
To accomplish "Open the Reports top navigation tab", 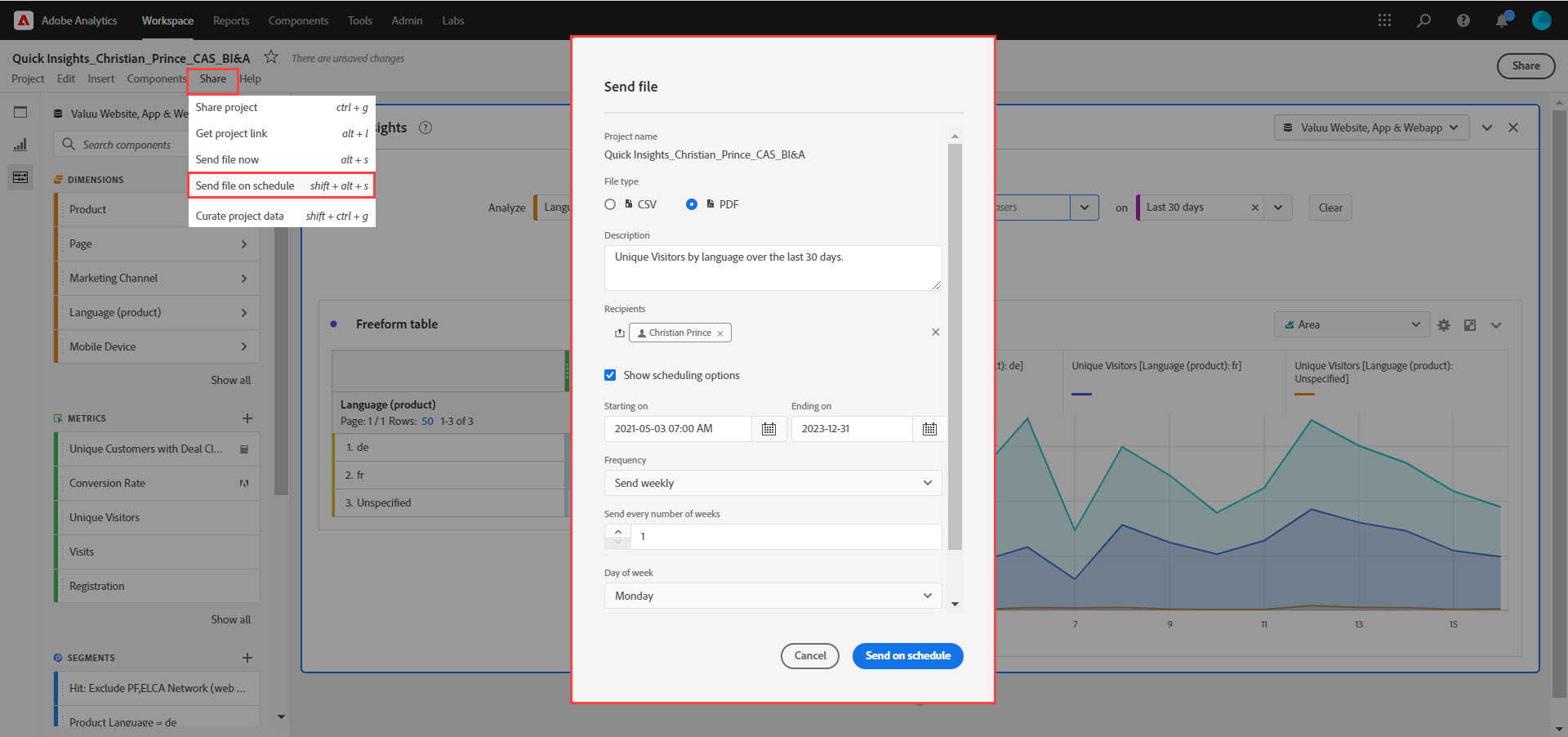I will point(231,20).
